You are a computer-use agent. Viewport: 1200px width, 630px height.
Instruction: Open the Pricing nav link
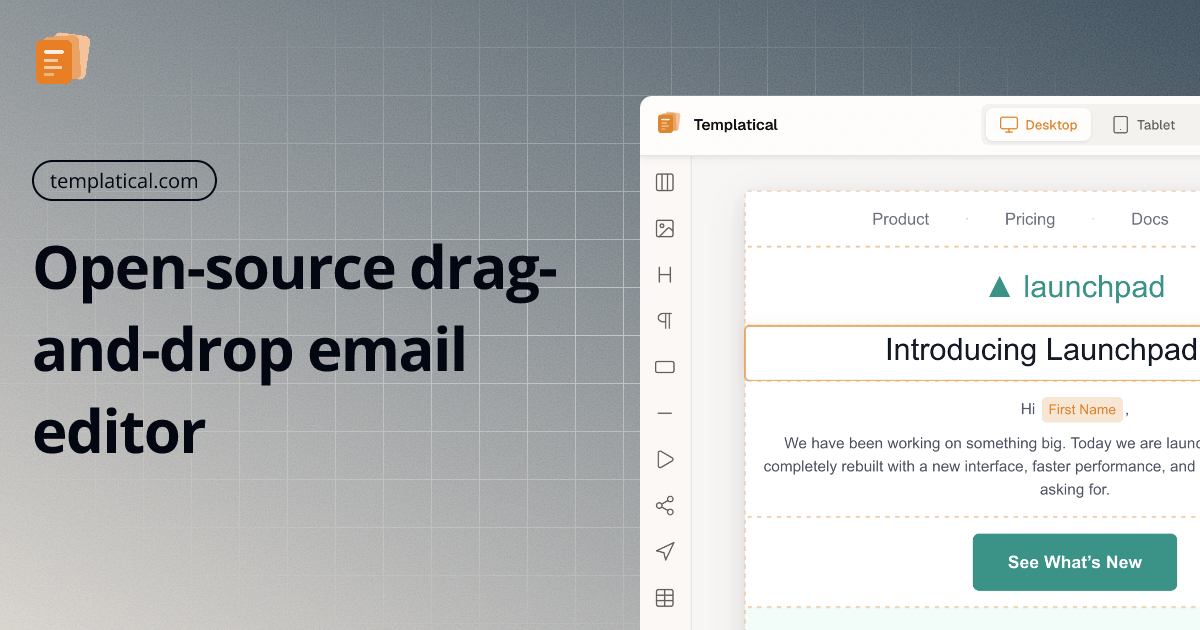click(1029, 219)
